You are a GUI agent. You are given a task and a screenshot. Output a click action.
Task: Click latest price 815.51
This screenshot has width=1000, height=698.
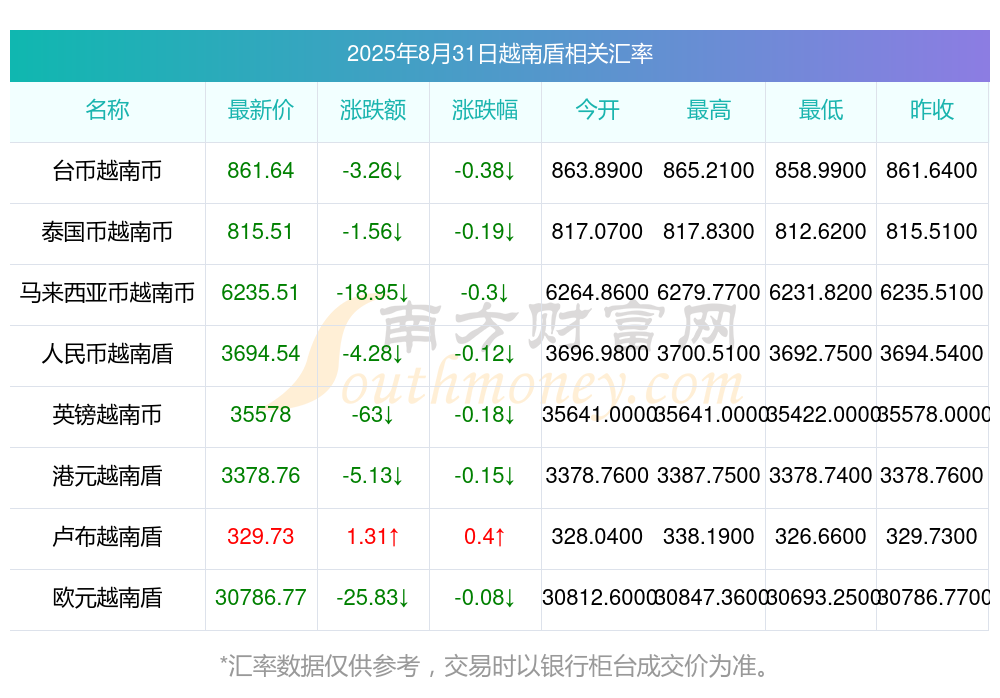pos(260,231)
